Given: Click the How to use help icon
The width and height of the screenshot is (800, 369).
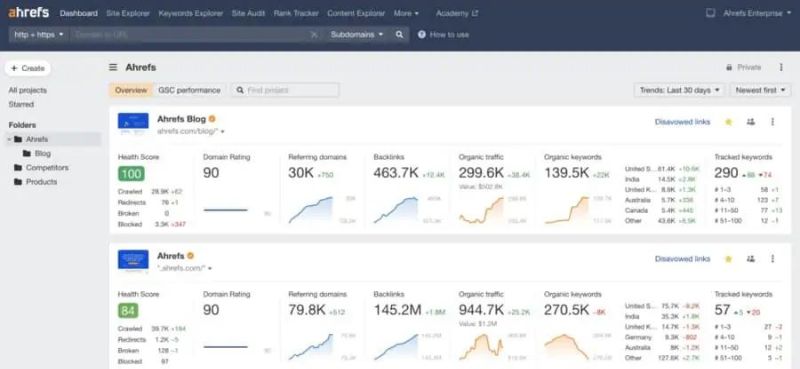Looking at the screenshot, I should click(422, 35).
